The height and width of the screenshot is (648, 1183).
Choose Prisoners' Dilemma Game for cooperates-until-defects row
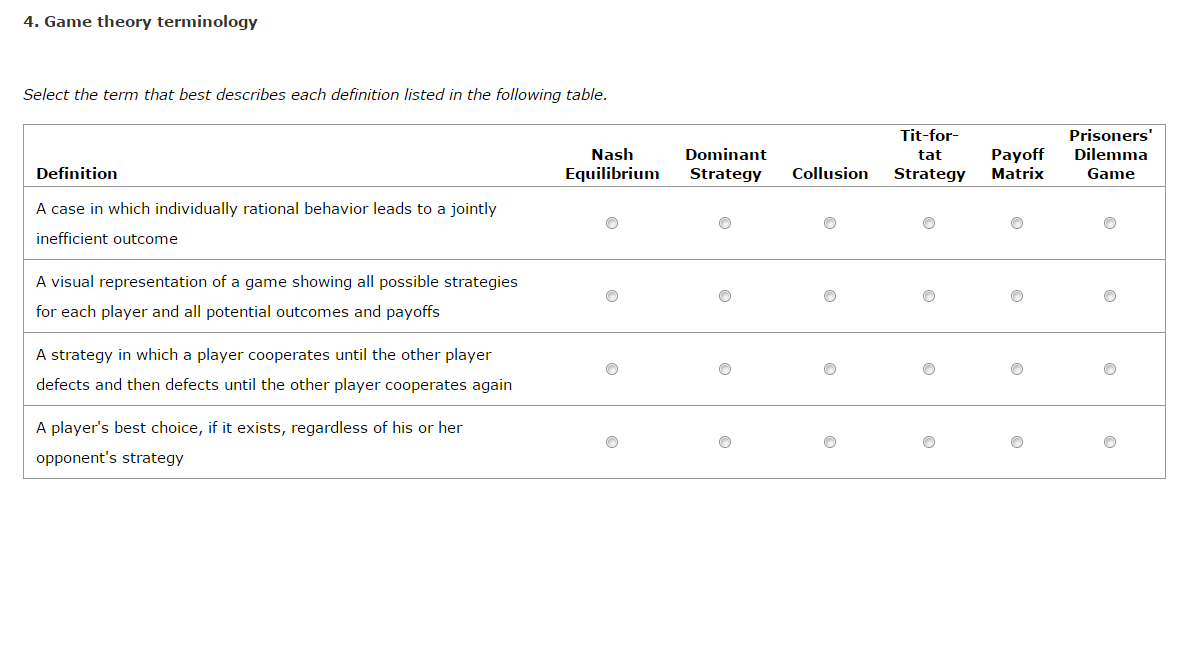tap(1109, 370)
